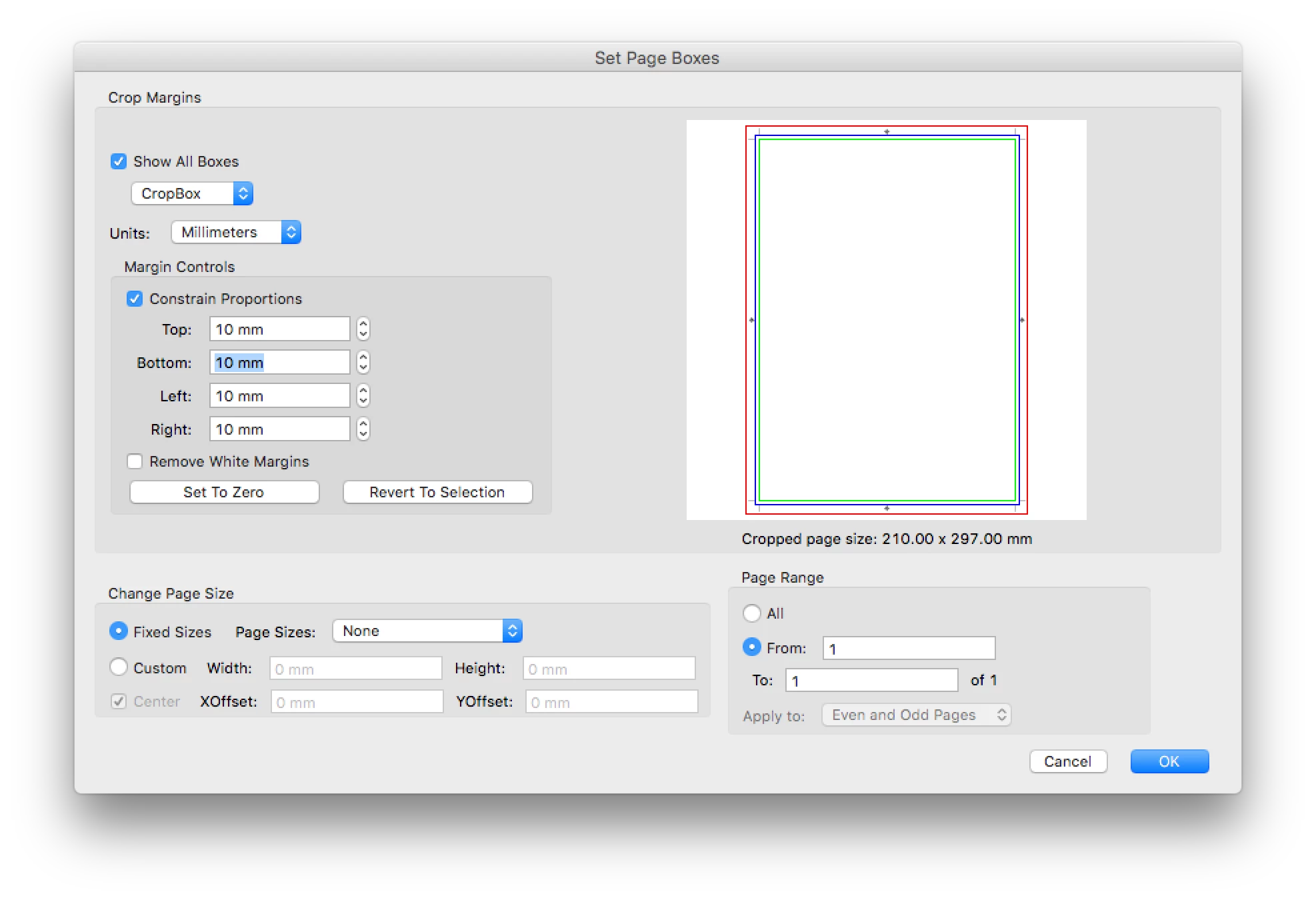Select the Fixed Sizes radio button
Screen dimensions: 1316x900
(119, 631)
